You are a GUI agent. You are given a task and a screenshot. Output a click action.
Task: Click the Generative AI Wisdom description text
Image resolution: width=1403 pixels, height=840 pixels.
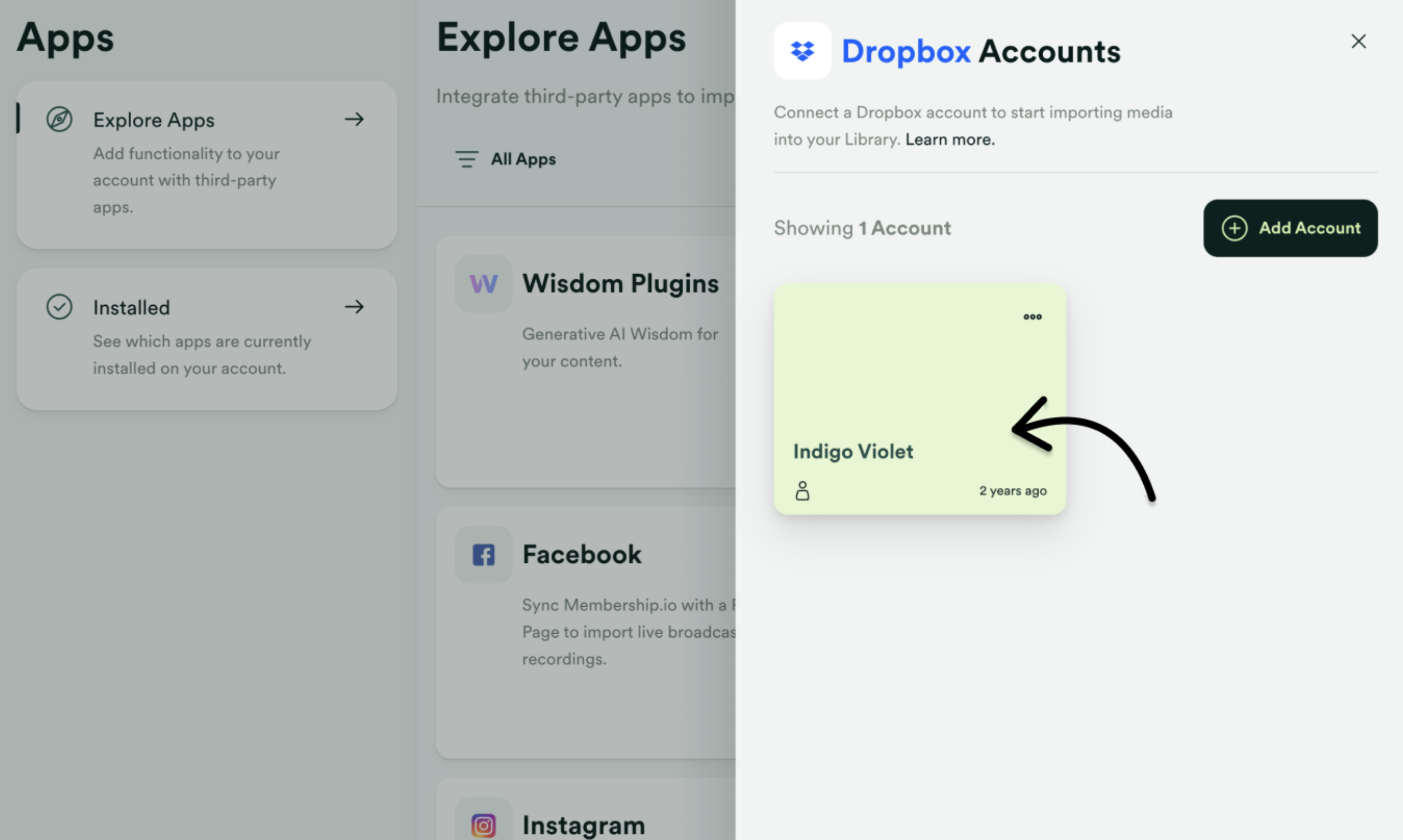(619, 348)
